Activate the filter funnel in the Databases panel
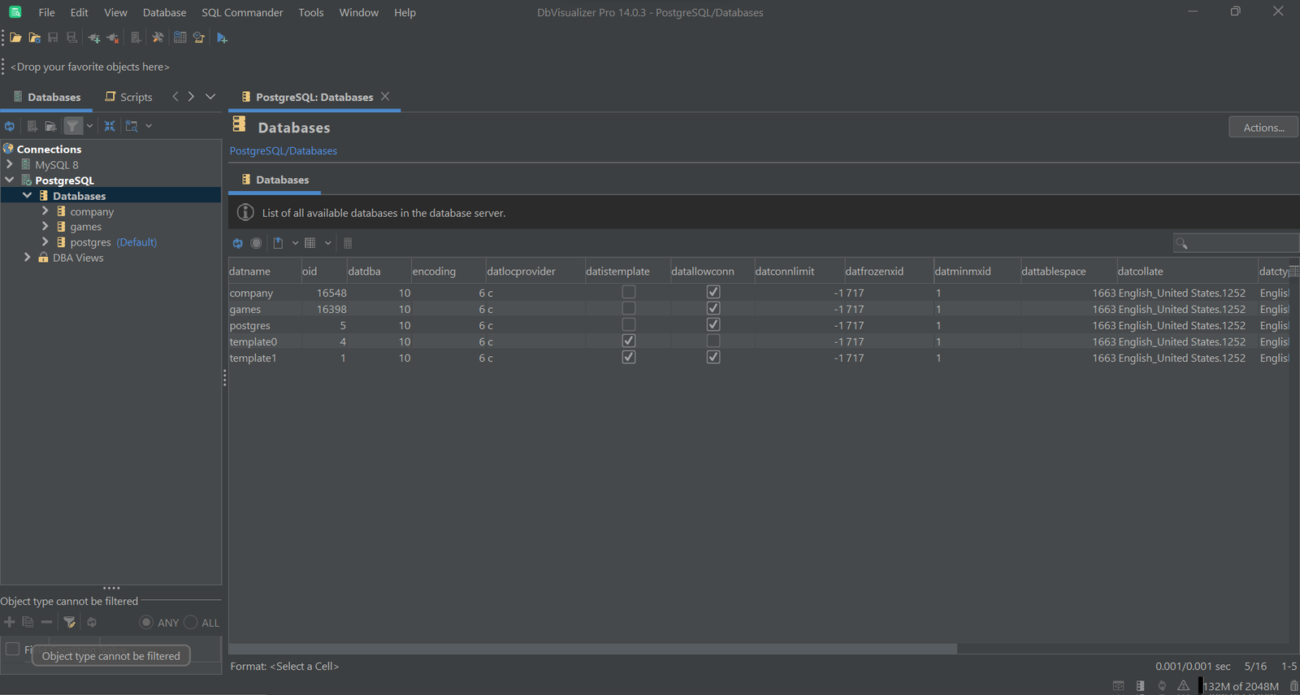1300x695 pixels. click(74, 125)
